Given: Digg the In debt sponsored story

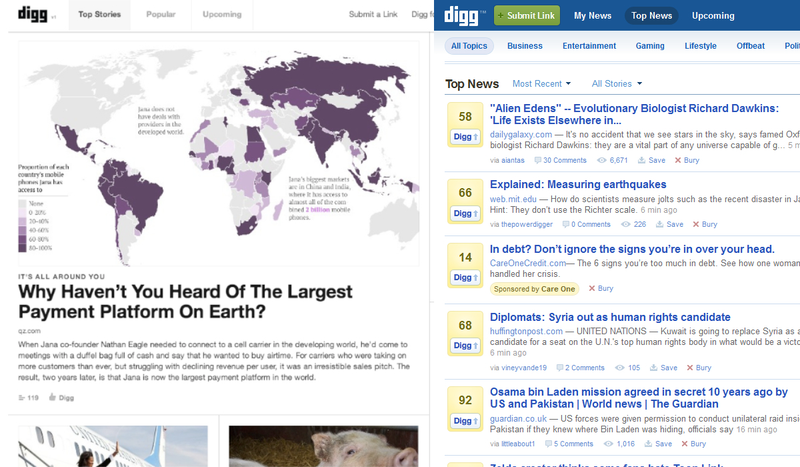Looking at the screenshot, I should tap(465, 278).
